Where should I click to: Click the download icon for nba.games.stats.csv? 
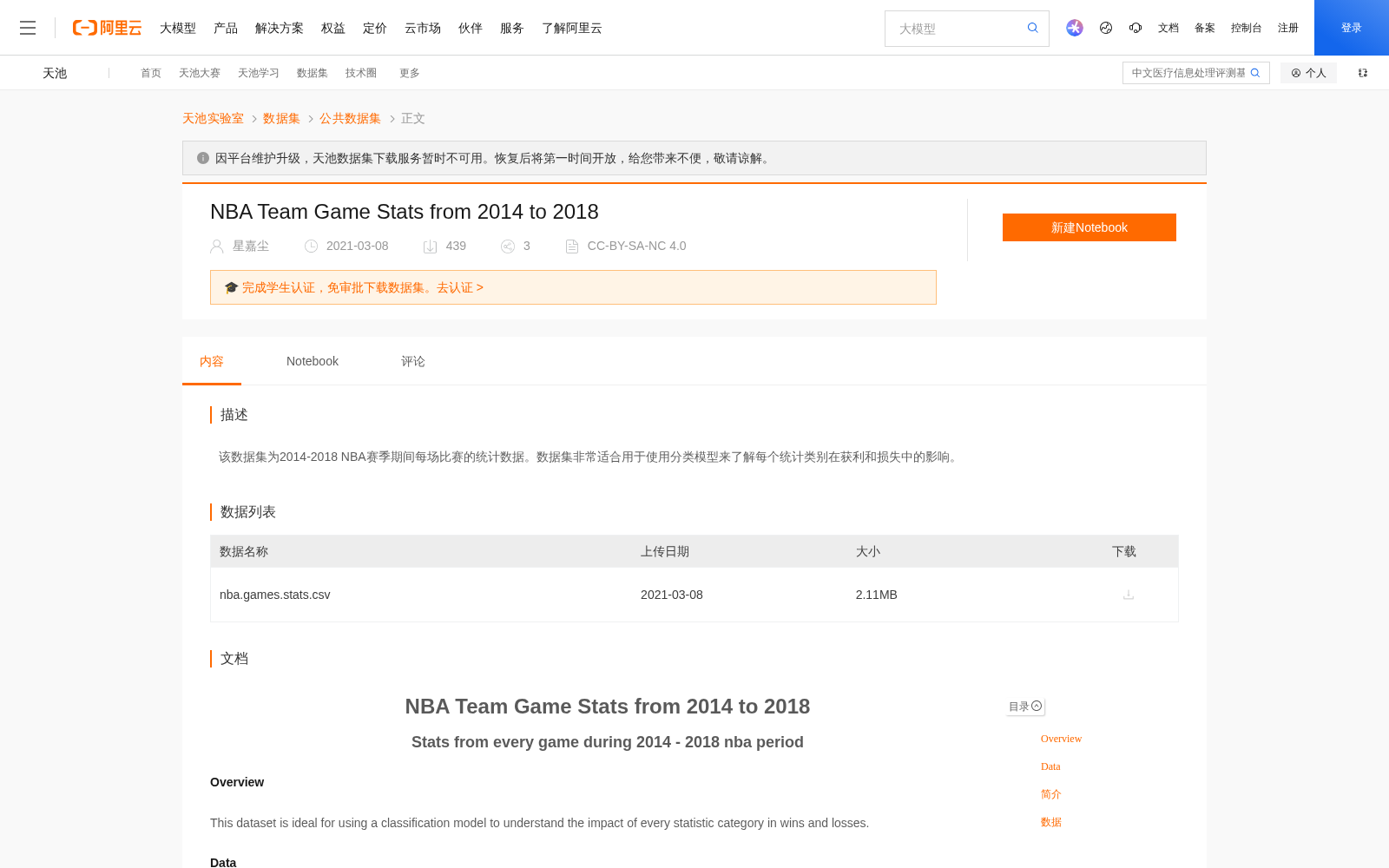(x=1129, y=595)
